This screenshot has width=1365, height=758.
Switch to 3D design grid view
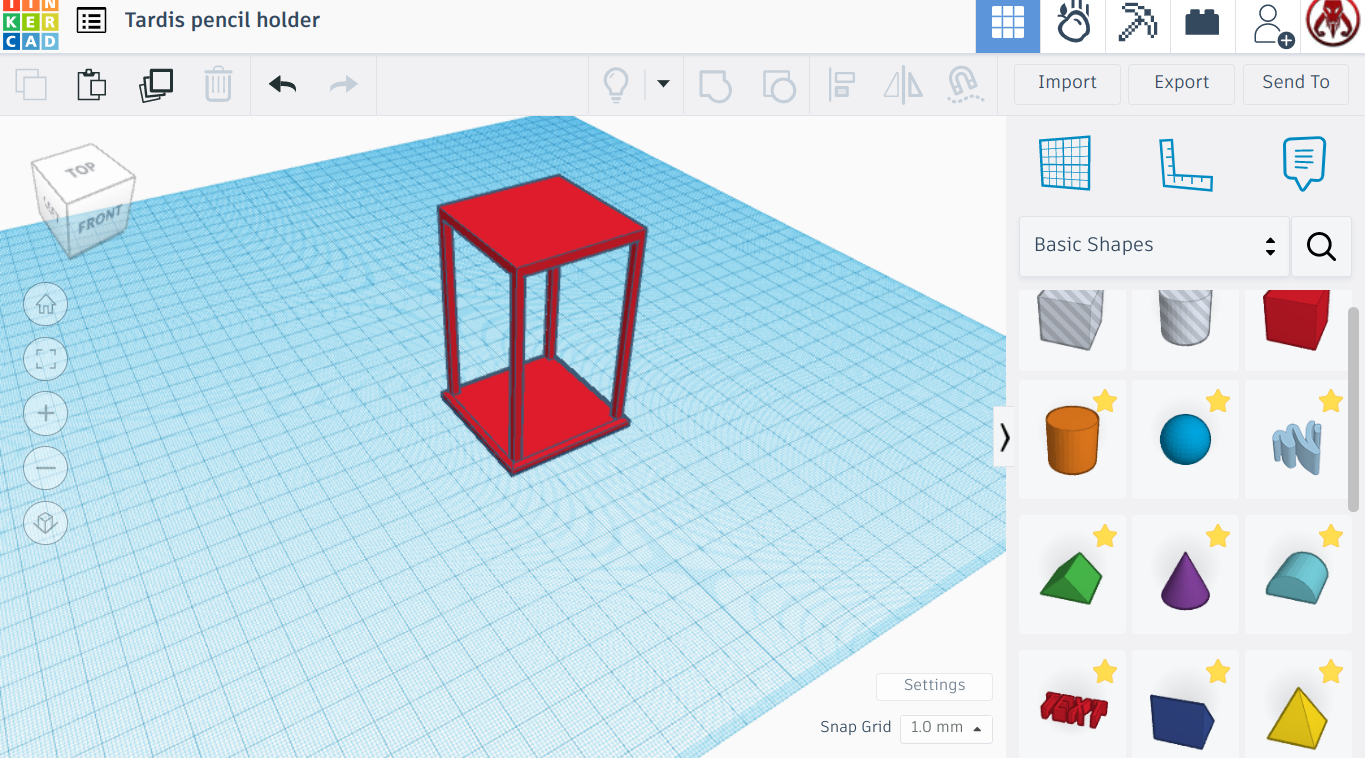tap(1008, 24)
